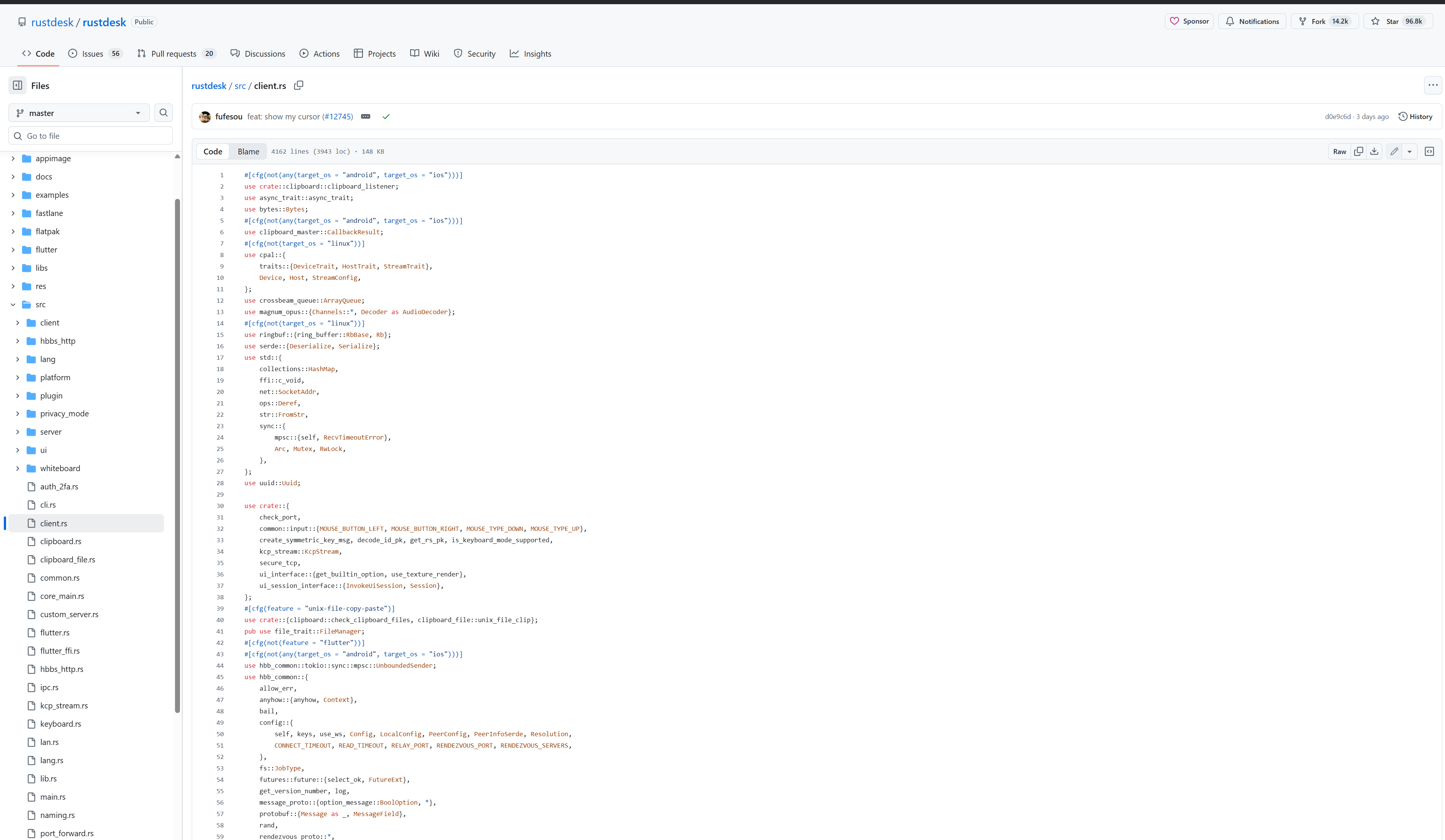Open commit d0e9c6d link

click(1337, 116)
